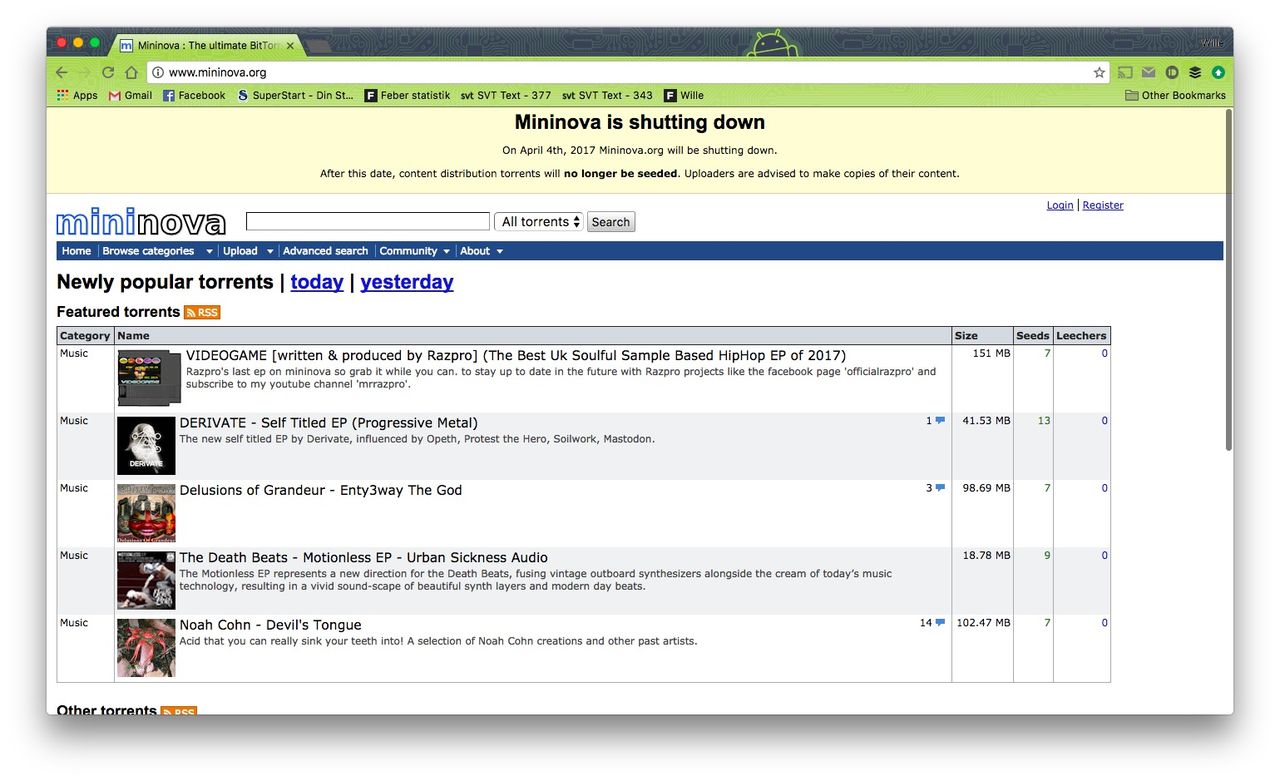Click the Delusions of Grandeur cover thumbnail

click(146, 513)
